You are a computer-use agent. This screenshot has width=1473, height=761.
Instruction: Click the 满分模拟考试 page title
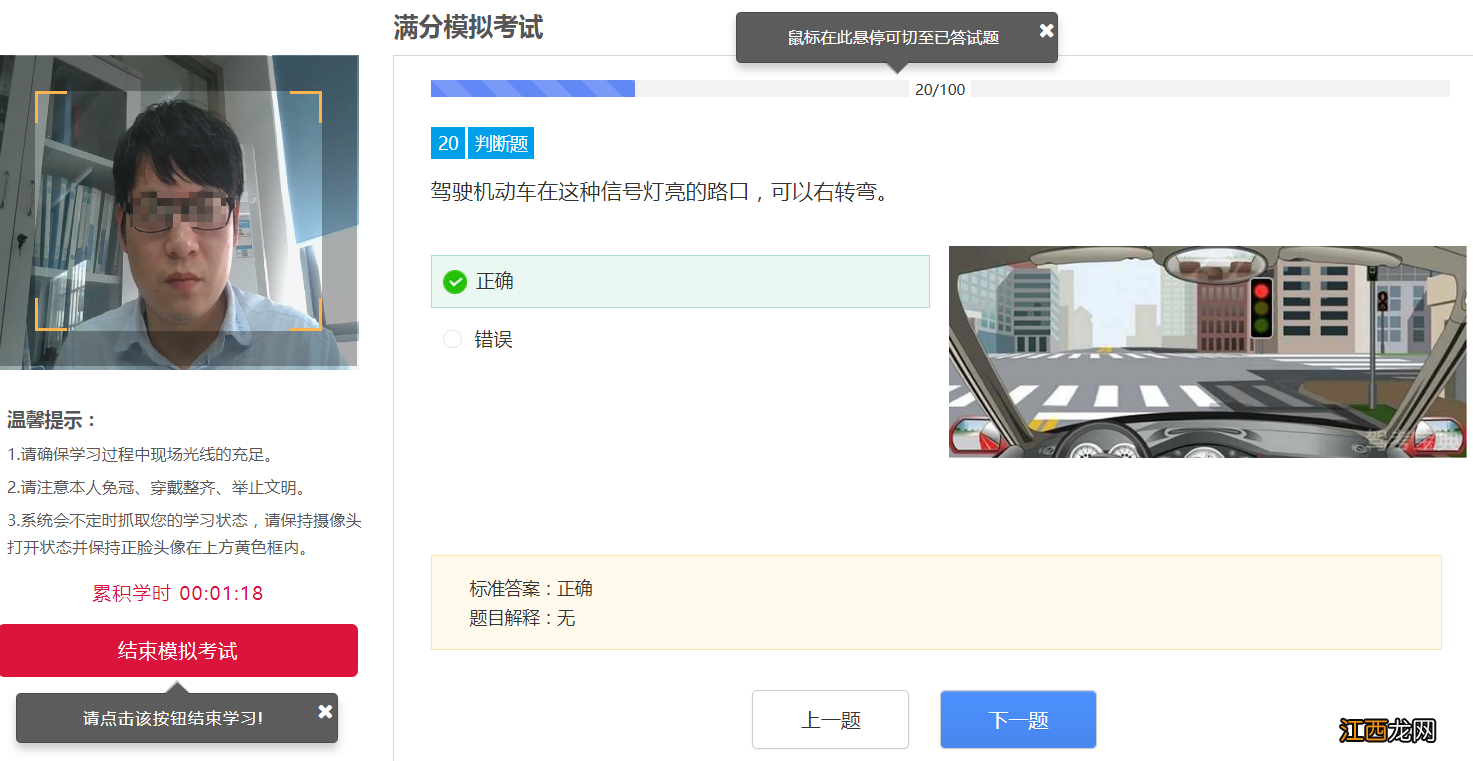468,27
